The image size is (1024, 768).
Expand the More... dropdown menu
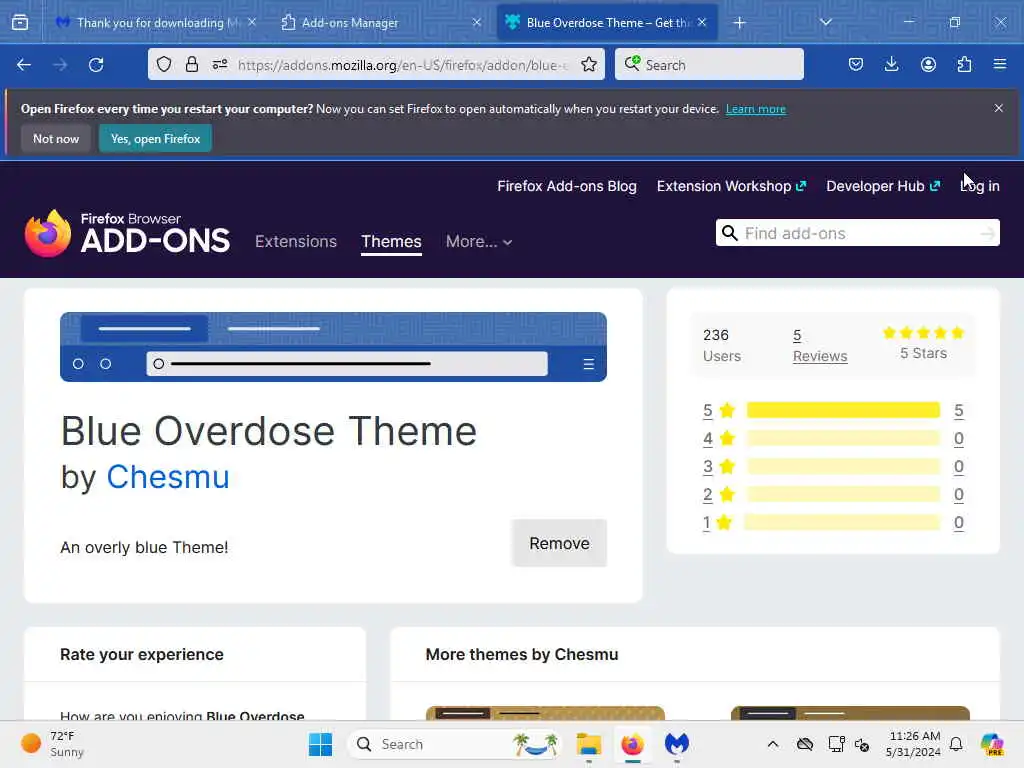(479, 242)
